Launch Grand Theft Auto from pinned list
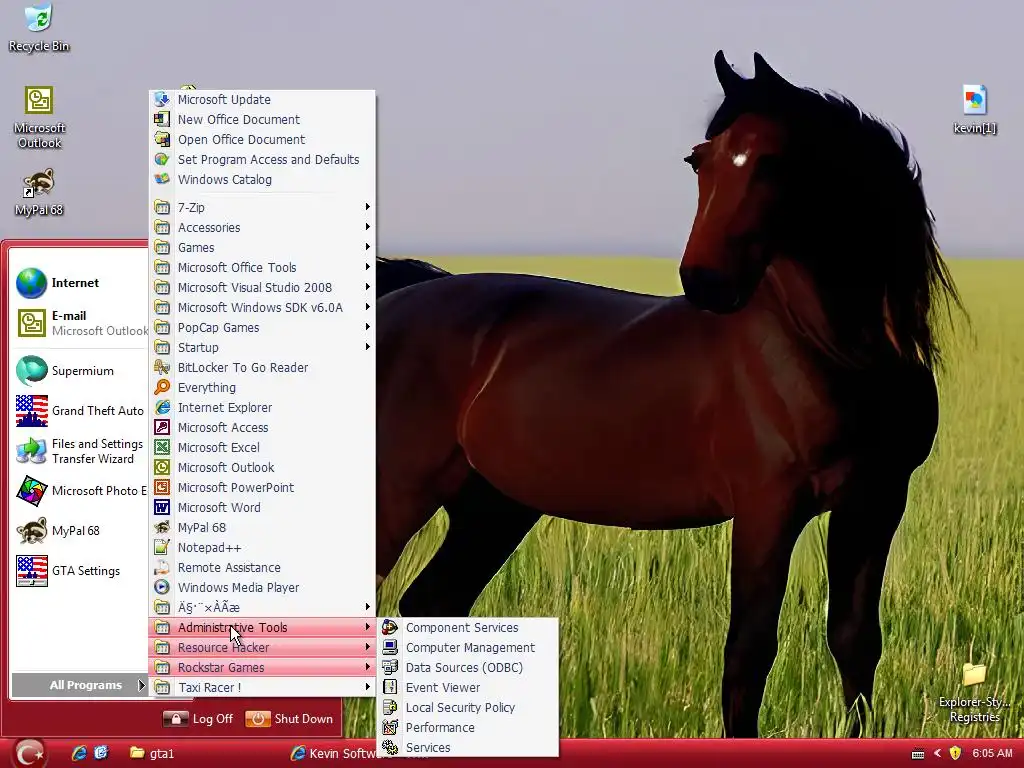Screen dimensions: 1024x768 click(78, 411)
